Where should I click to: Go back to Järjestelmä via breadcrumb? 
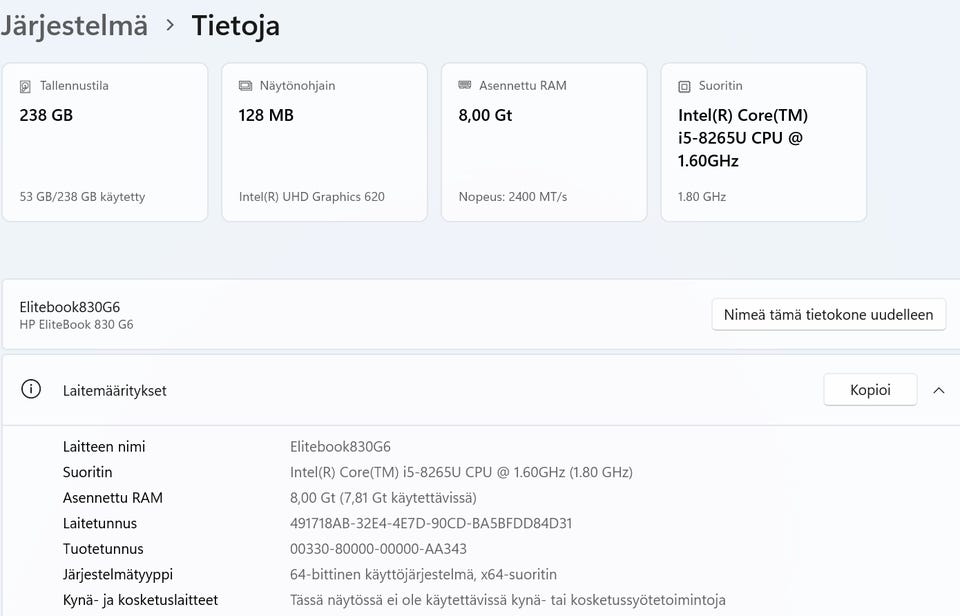tap(74, 25)
